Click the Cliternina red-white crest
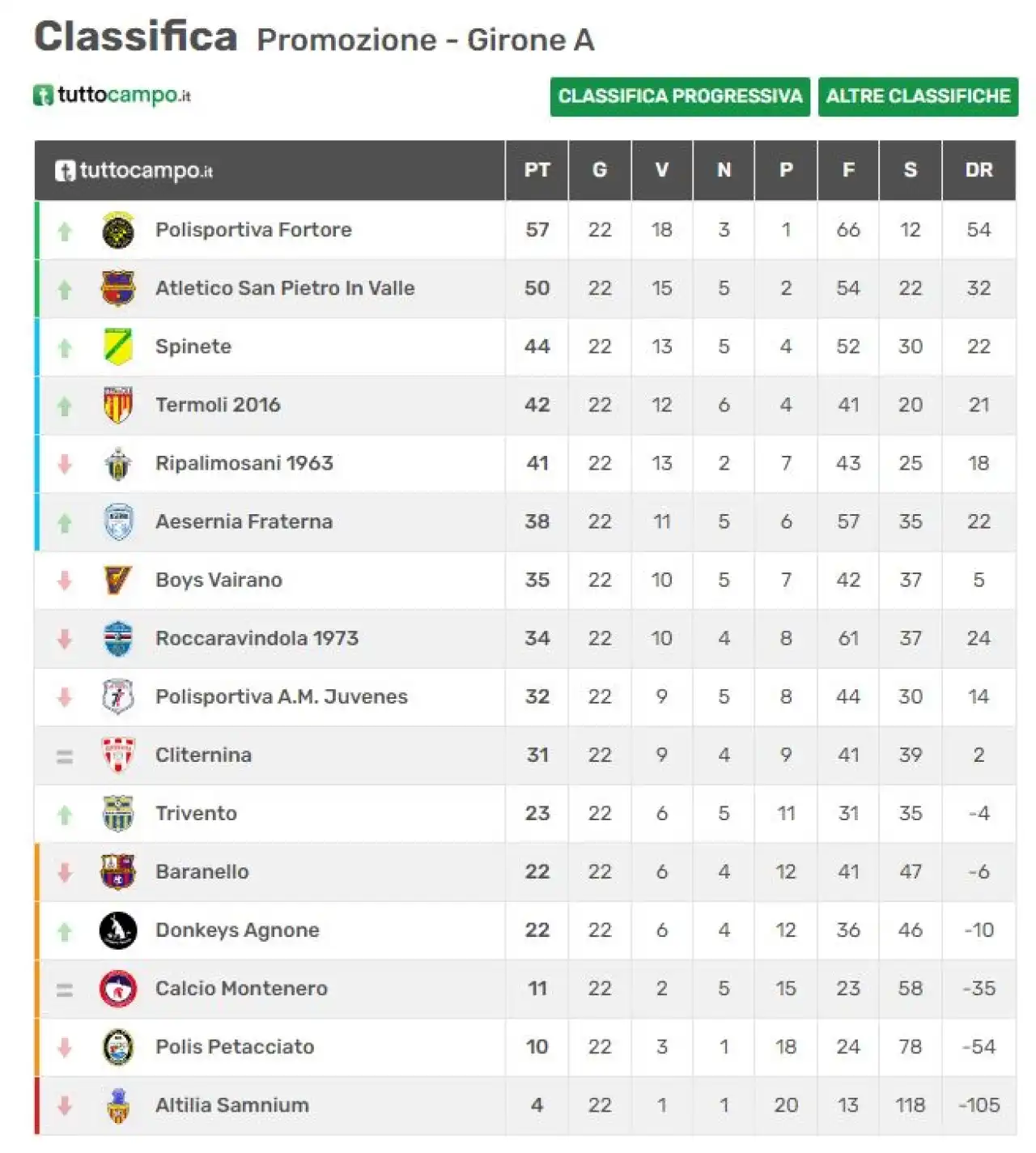Screen dimensions: 1036x1153 pyautogui.click(x=118, y=755)
